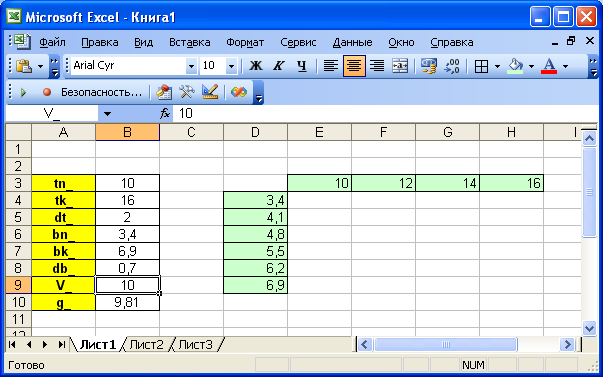
Task: Click Run Macro play icon
Action: click(23, 92)
